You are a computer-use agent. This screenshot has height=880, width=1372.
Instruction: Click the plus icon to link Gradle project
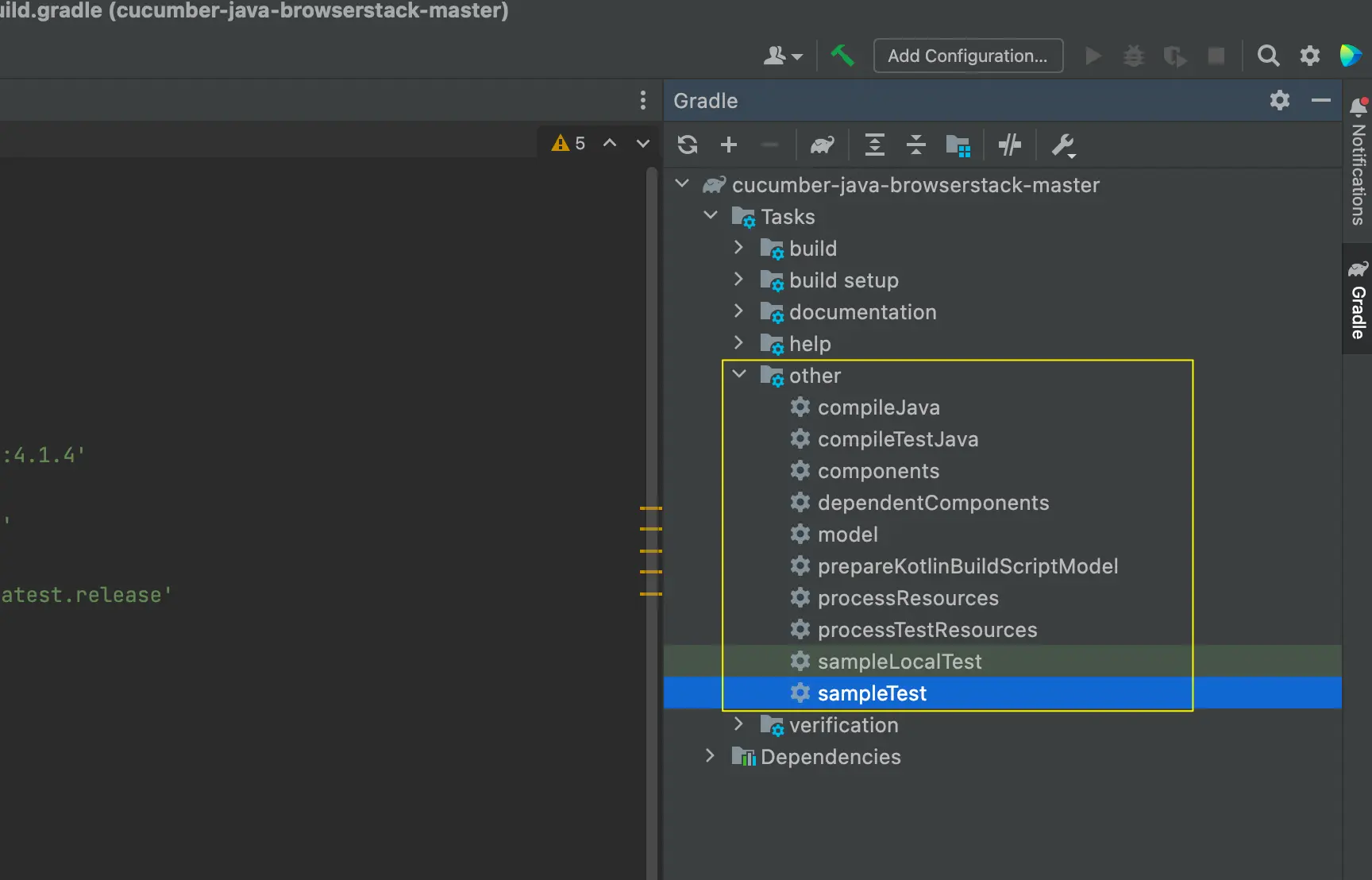click(729, 145)
